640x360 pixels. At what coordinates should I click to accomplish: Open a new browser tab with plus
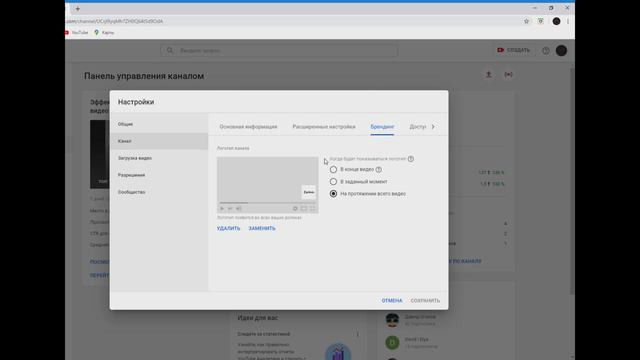[x=78, y=9]
